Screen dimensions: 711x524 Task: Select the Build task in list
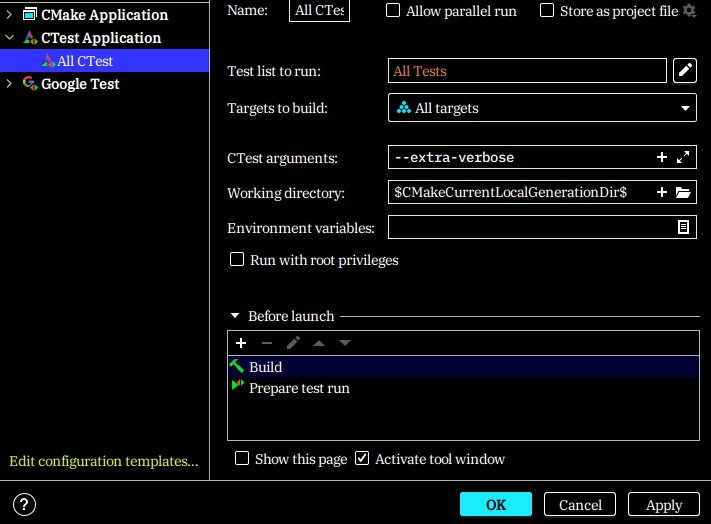pyautogui.click(x=266, y=367)
